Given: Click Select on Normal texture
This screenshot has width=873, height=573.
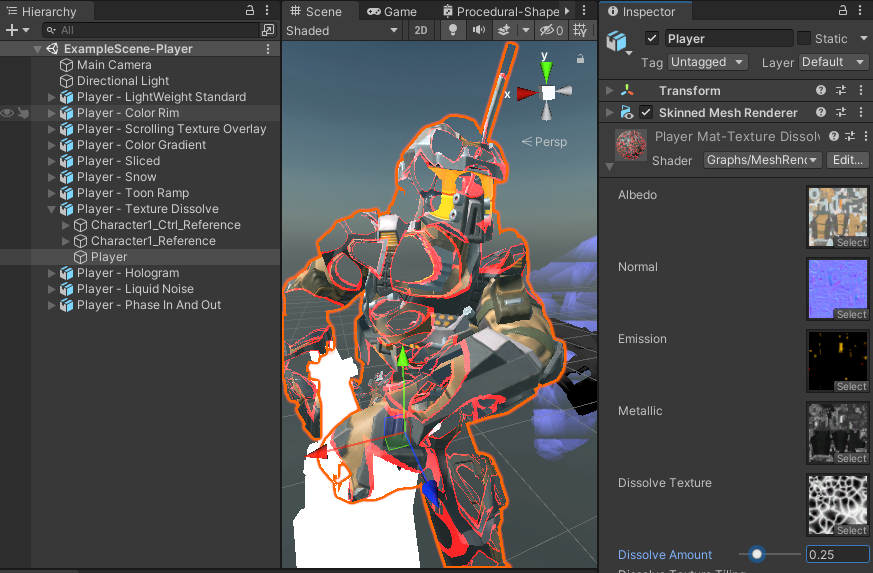Looking at the screenshot, I should click(851, 315).
